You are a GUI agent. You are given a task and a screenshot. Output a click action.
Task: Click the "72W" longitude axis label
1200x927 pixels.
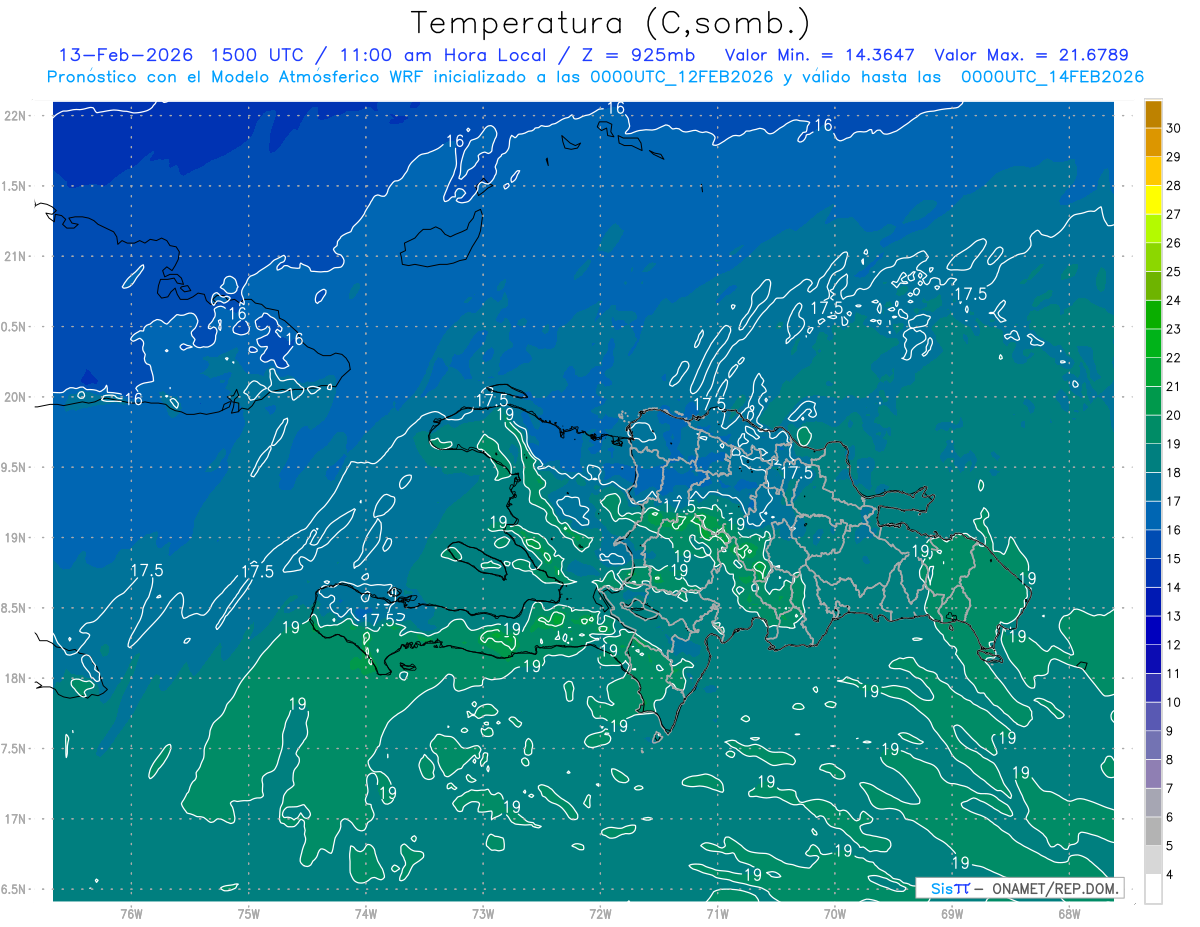point(600,914)
